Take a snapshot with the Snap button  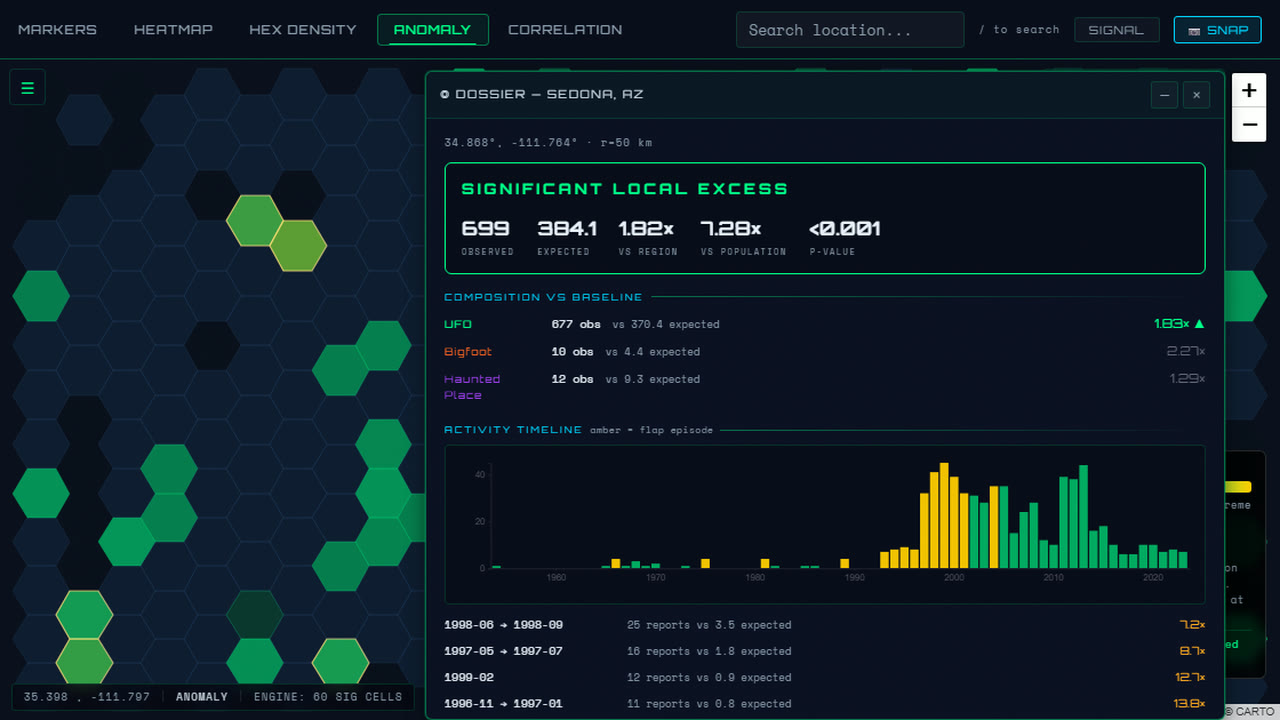1217,30
